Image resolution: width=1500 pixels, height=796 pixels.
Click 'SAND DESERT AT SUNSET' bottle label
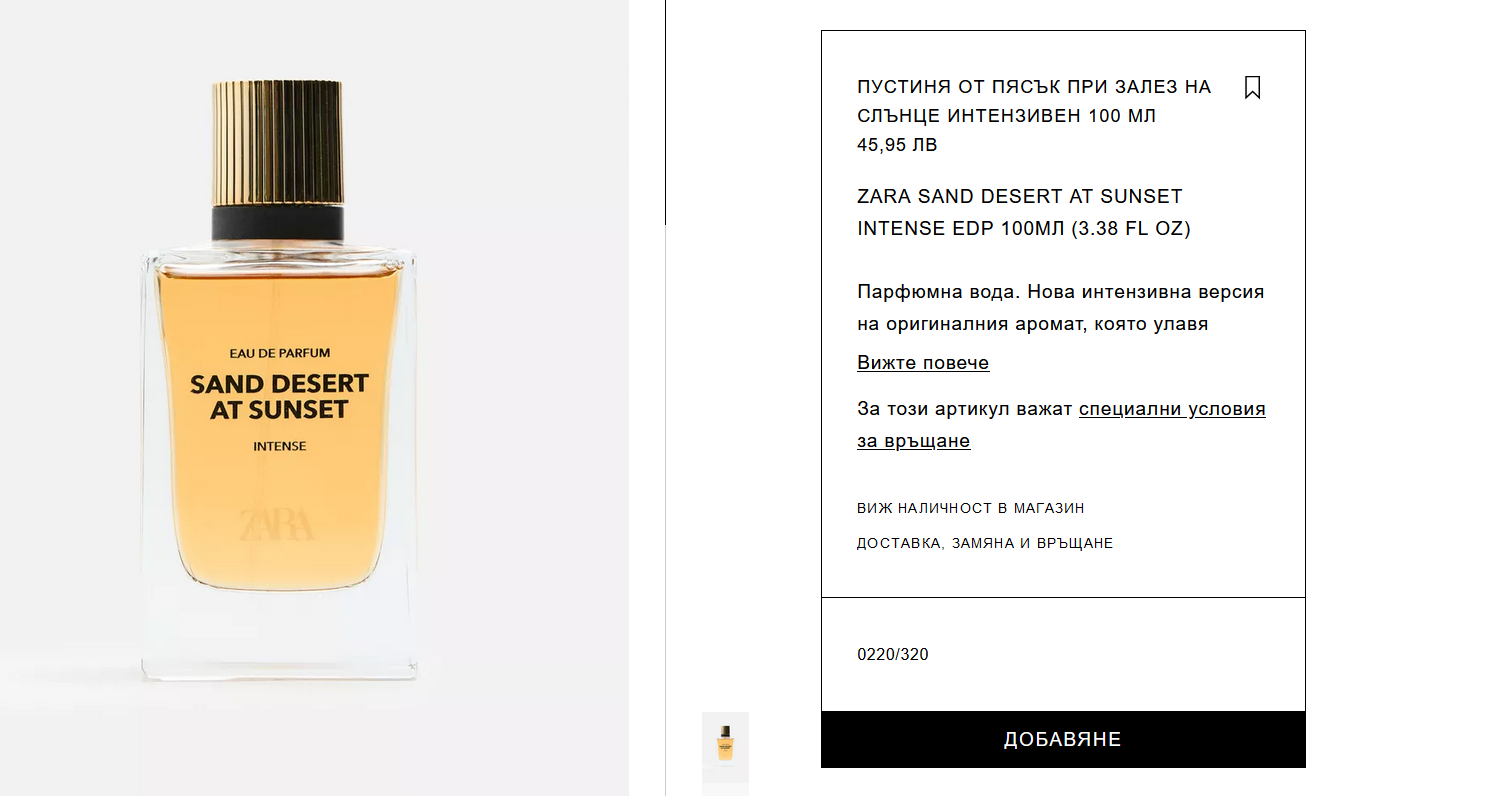click(x=279, y=397)
